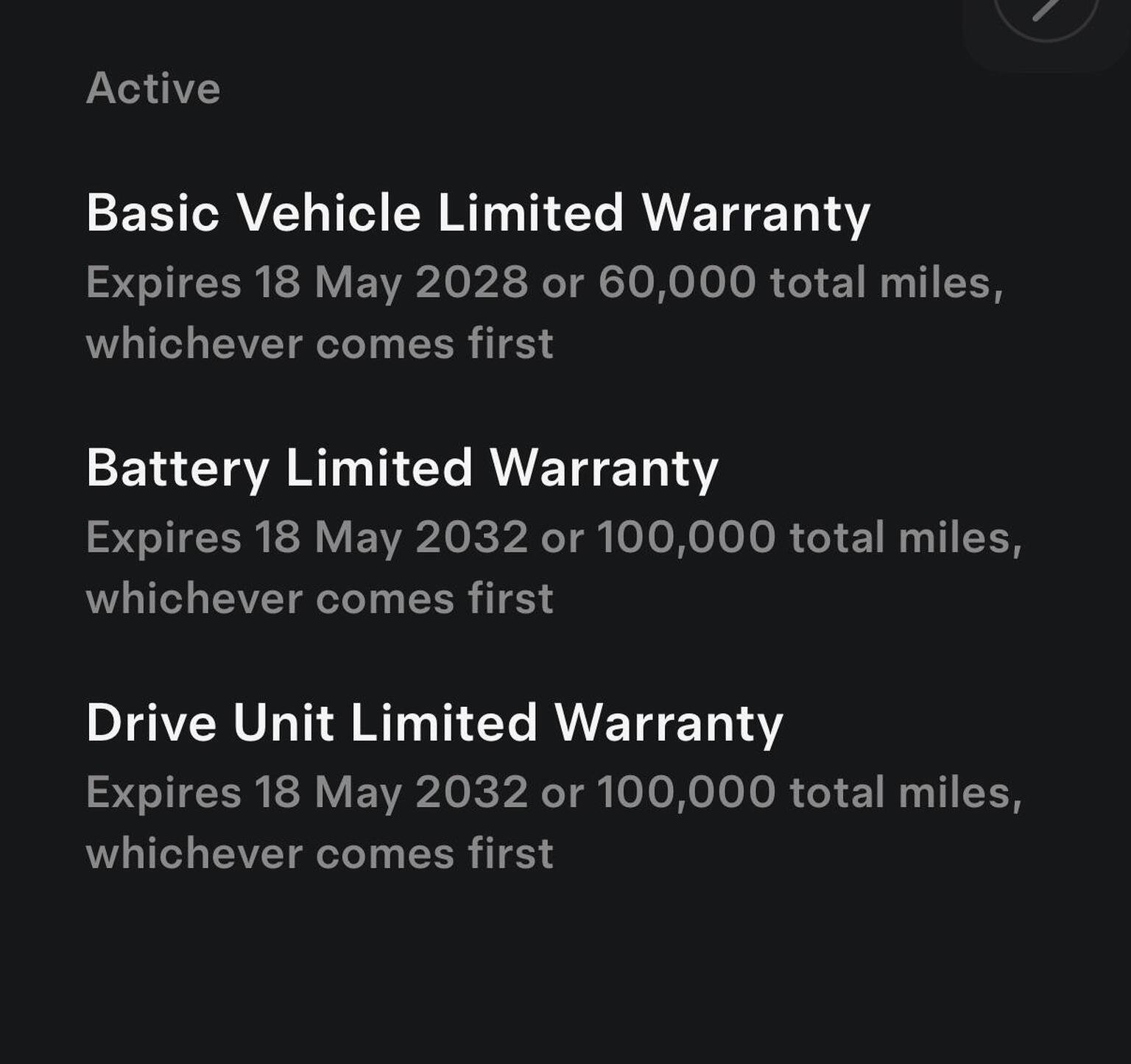This screenshot has width=1131, height=1064.
Task: Click 'whichever comes first' under Battery warranty
Action: click(320, 599)
